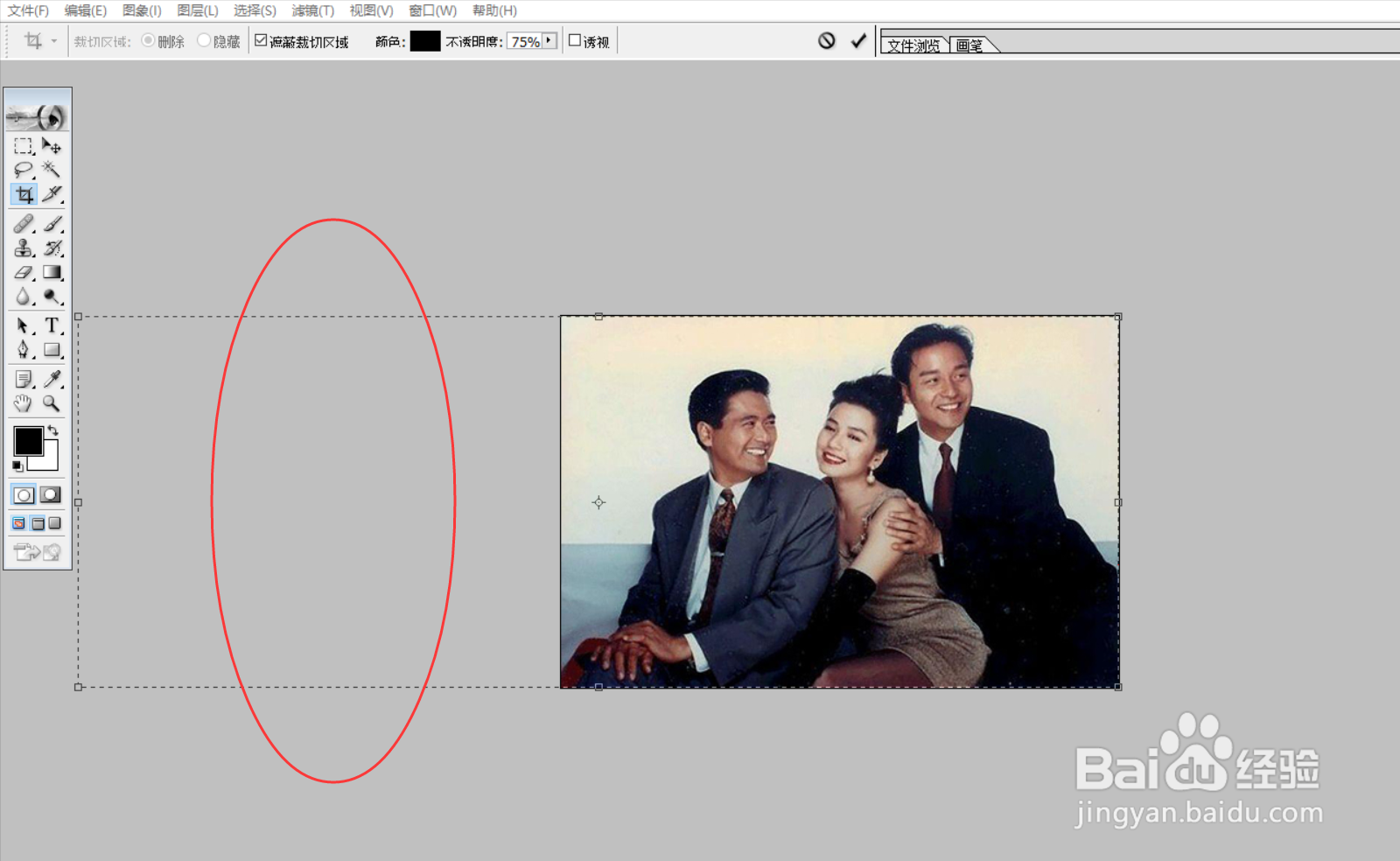Click the top-left crop handle
Image resolution: width=1400 pixels, height=861 pixels.
[x=78, y=317]
